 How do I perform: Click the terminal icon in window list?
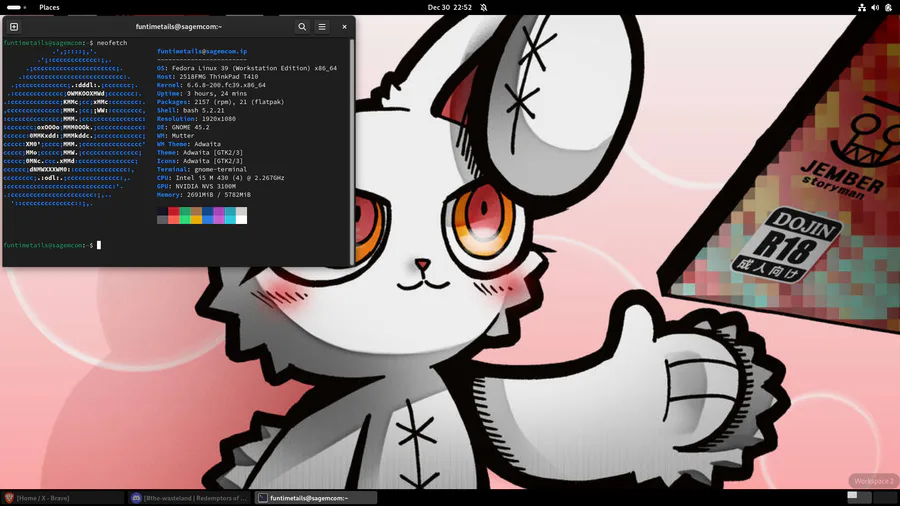(263, 498)
